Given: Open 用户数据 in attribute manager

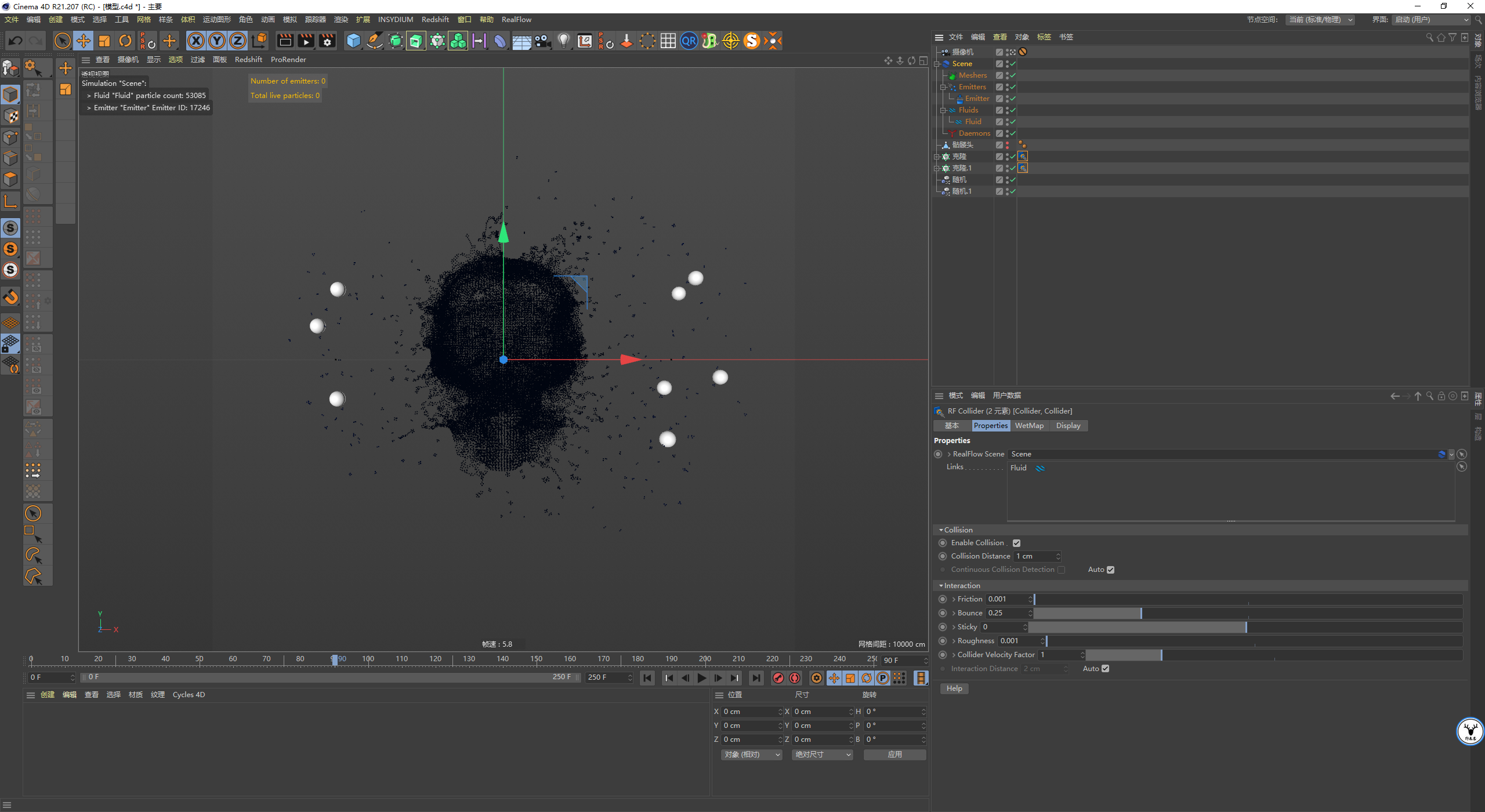Looking at the screenshot, I should [x=1006, y=396].
